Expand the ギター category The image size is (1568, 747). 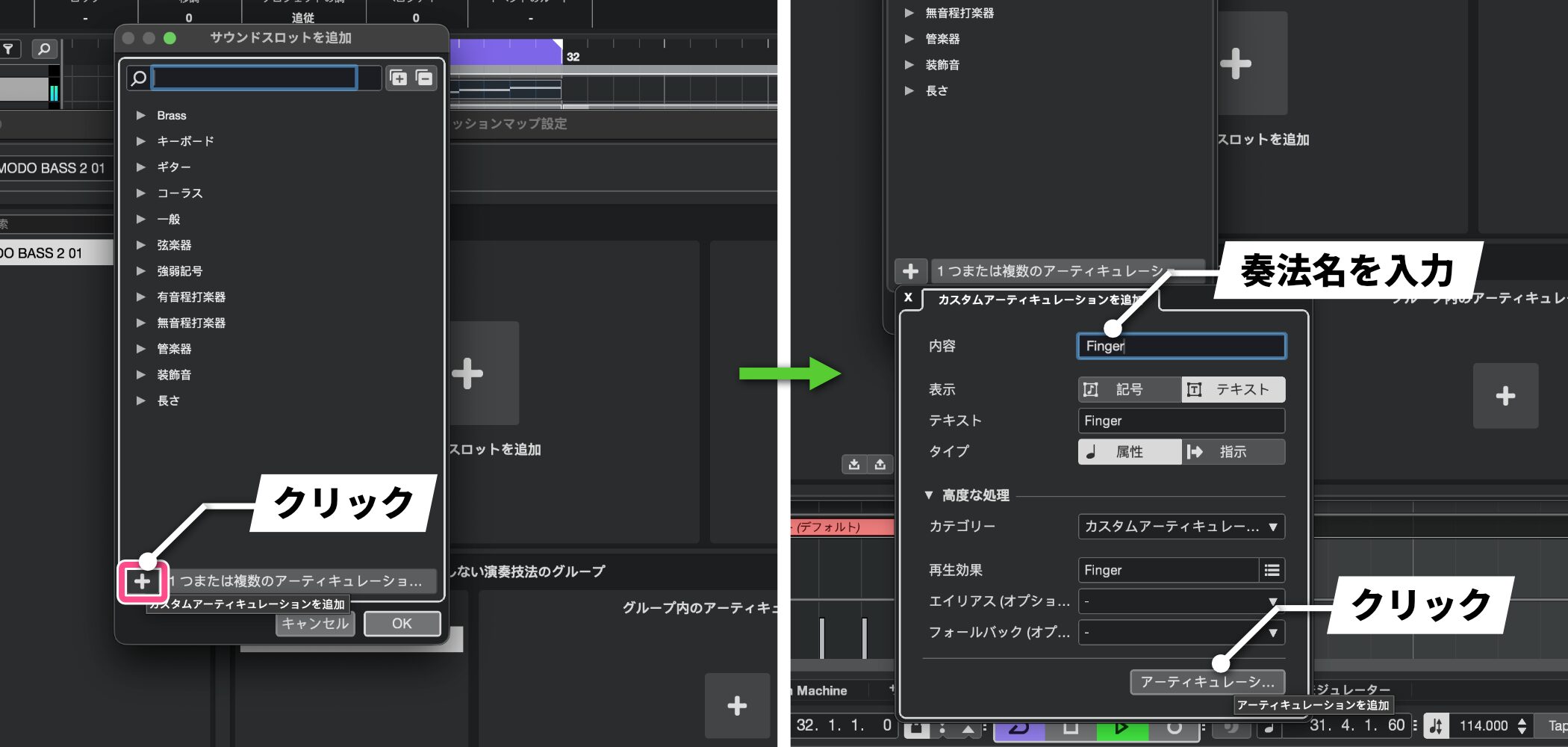pyautogui.click(x=140, y=167)
